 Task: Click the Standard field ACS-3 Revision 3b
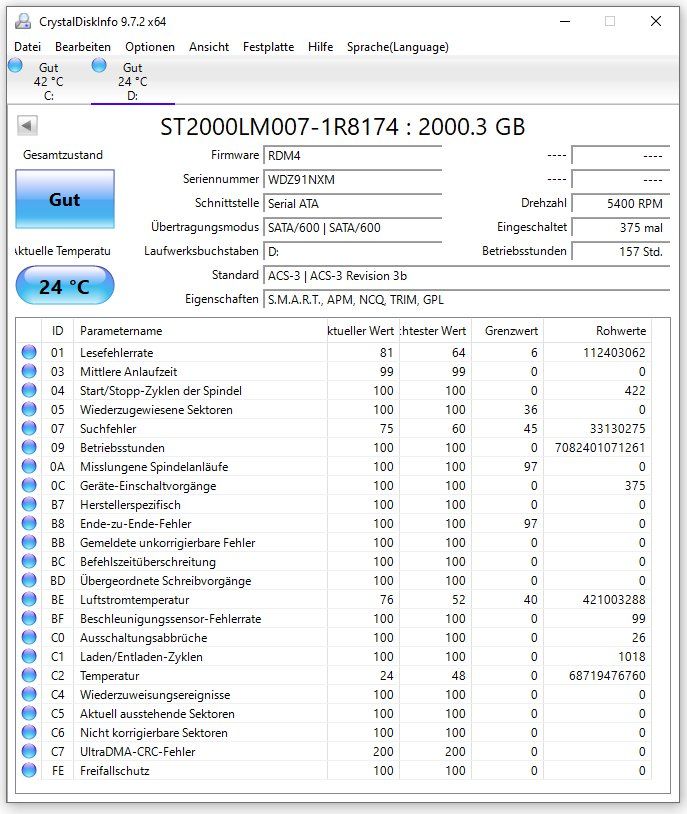click(466, 276)
